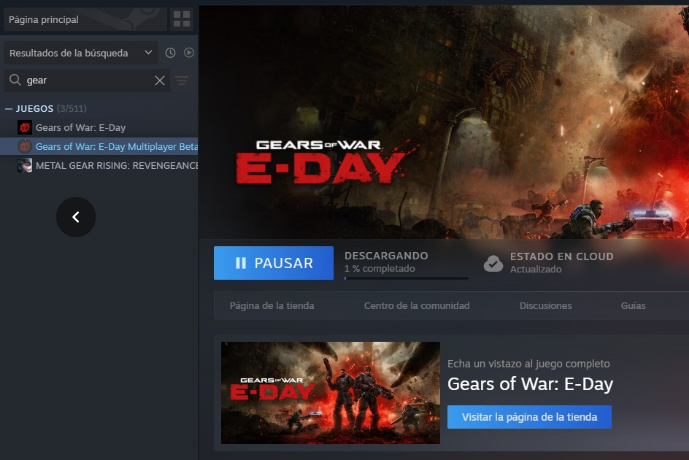Open the Página de la tienda tab

click(x=272, y=306)
